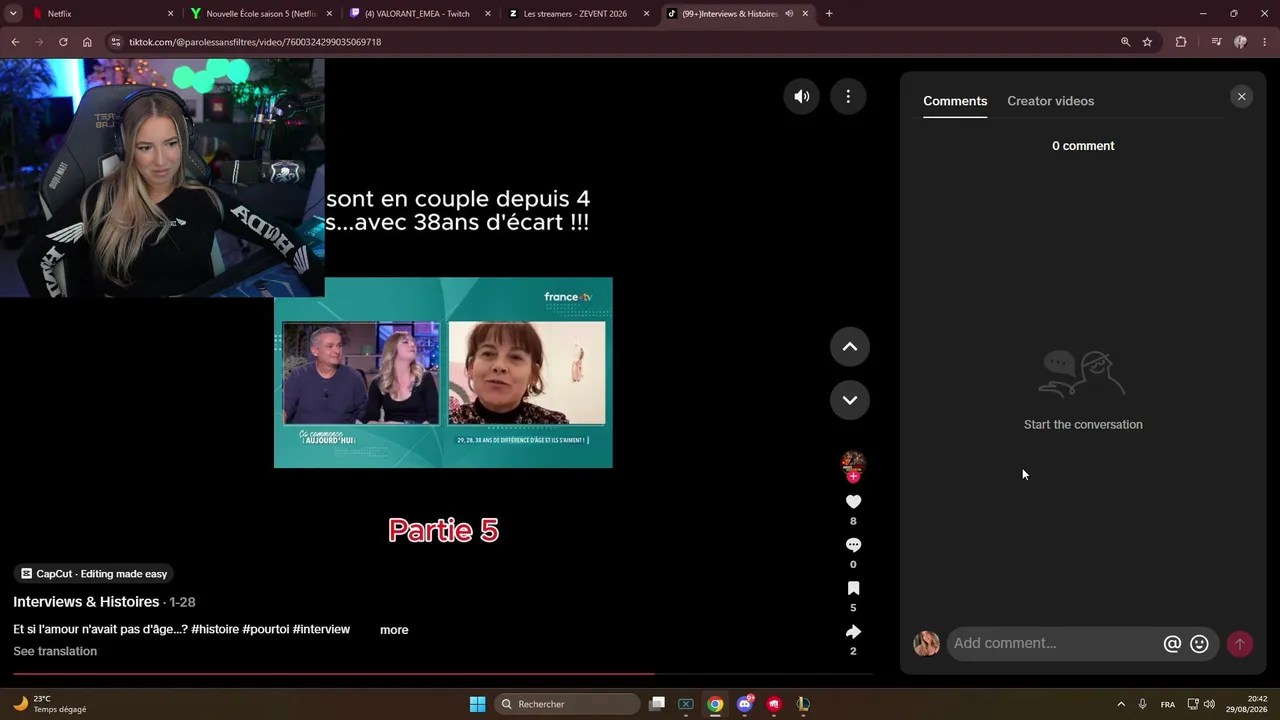This screenshot has height=720, width=1280.
Task: Mute the TikTok video sound
Action: point(802,97)
